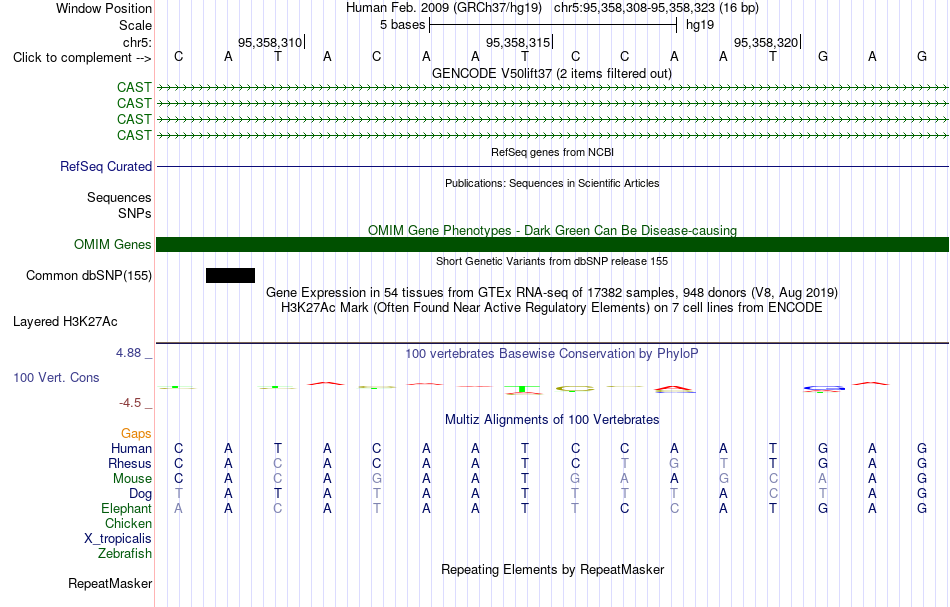
Task: Click the RefSeq Curated track label
Action: click(106, 166)
